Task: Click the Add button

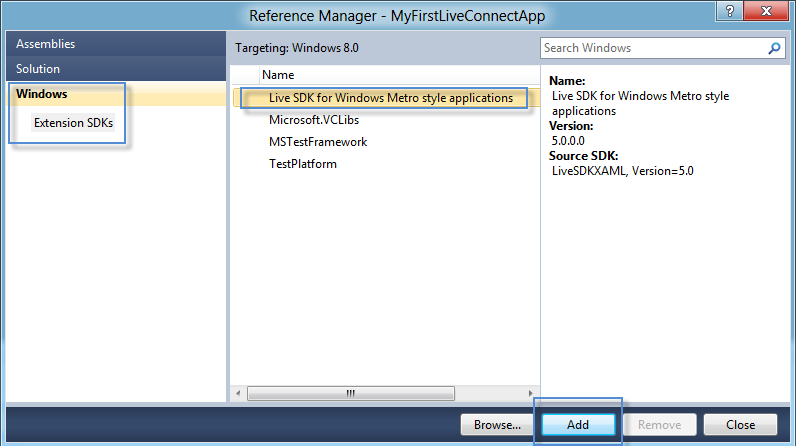Action: coord(578,425)
